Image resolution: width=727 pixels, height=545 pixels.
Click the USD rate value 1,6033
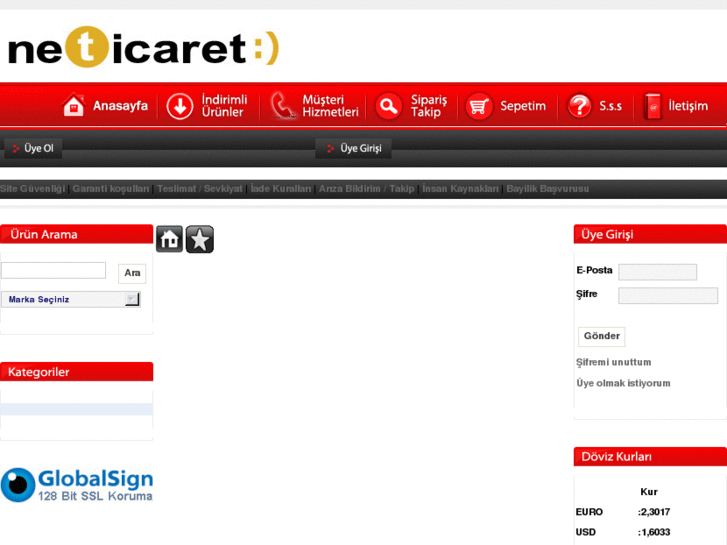point(655,532)
